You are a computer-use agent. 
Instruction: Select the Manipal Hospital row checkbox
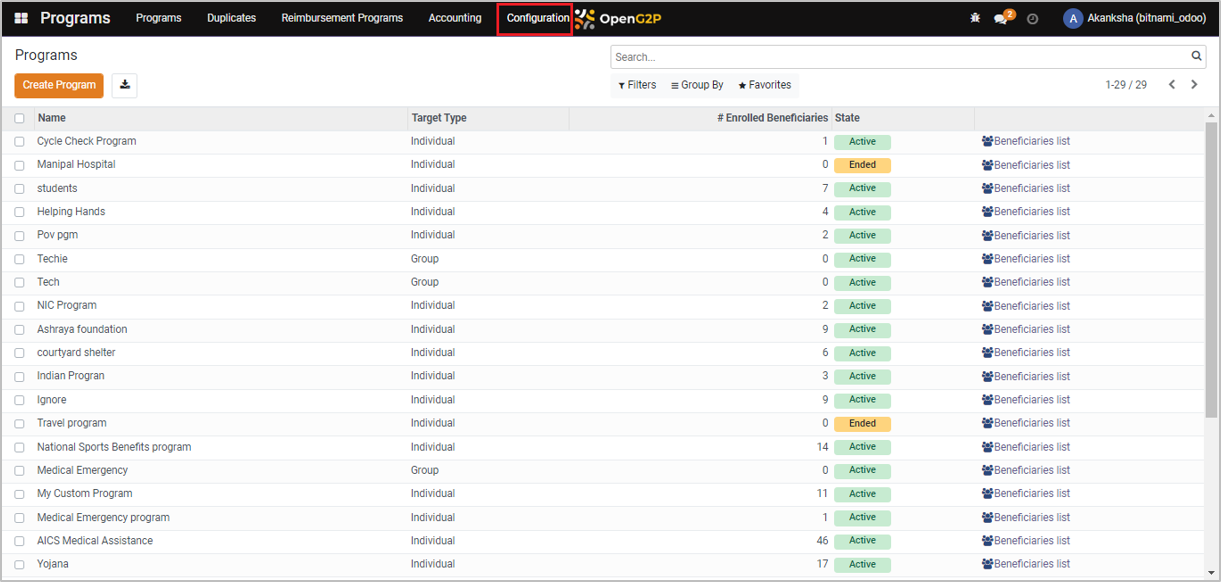20,165
